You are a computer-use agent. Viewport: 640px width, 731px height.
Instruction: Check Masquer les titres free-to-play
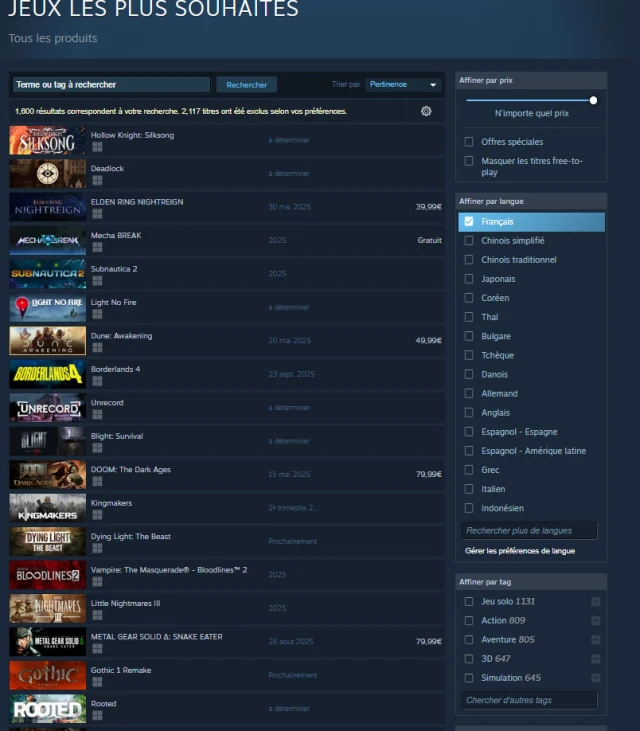pos(469,161)
